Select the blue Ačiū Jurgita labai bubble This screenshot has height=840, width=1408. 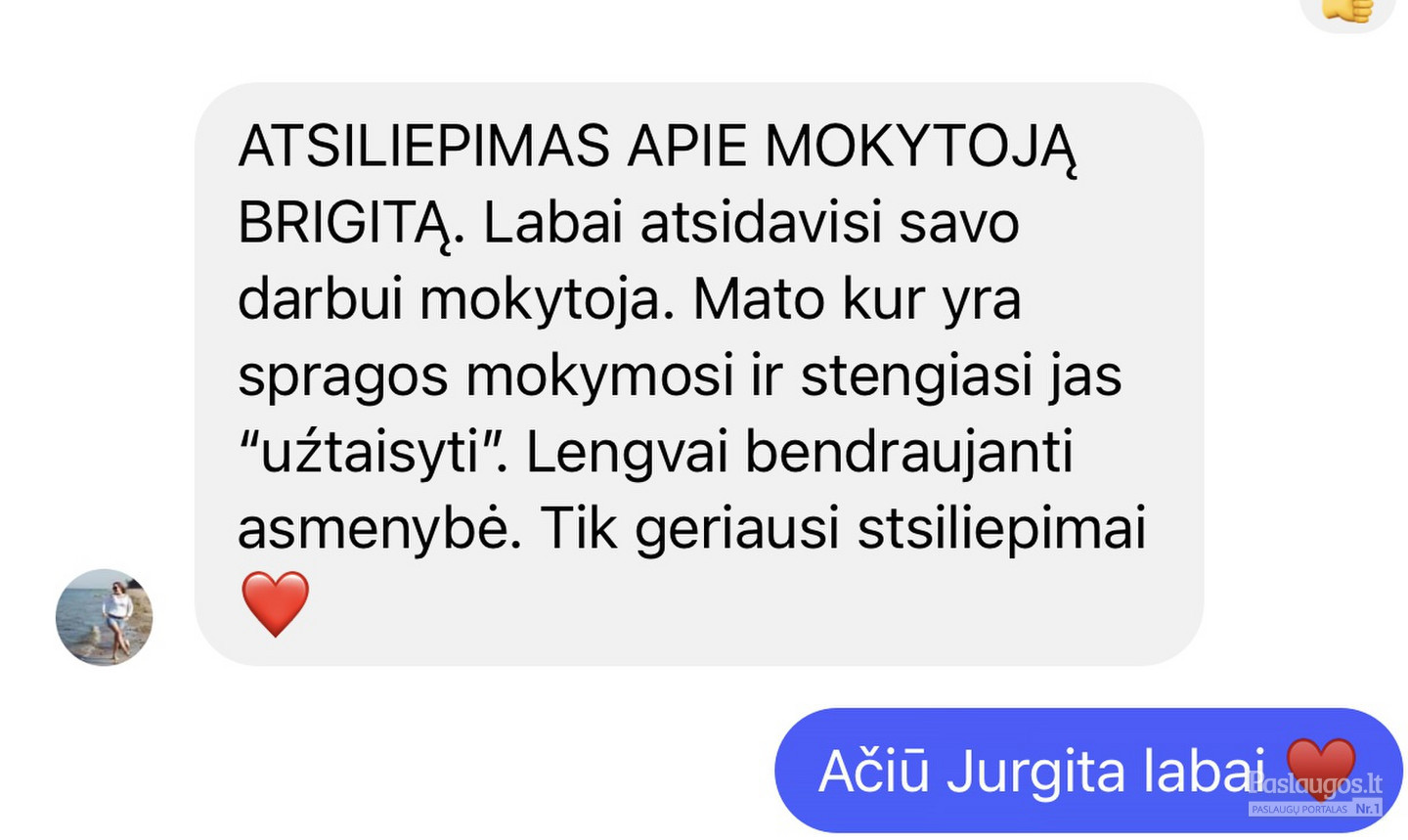(x=1088, y=771)
